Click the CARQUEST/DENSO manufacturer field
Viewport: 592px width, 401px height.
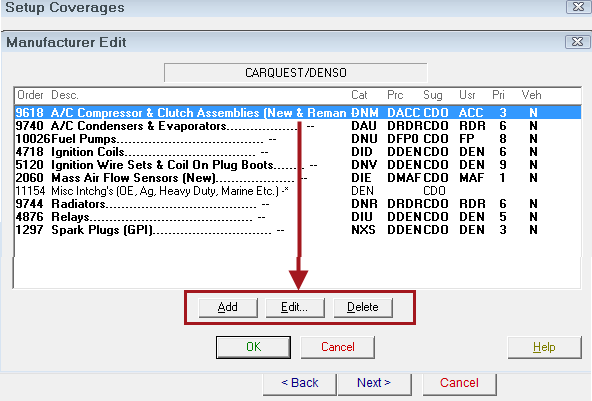point(296,72)
